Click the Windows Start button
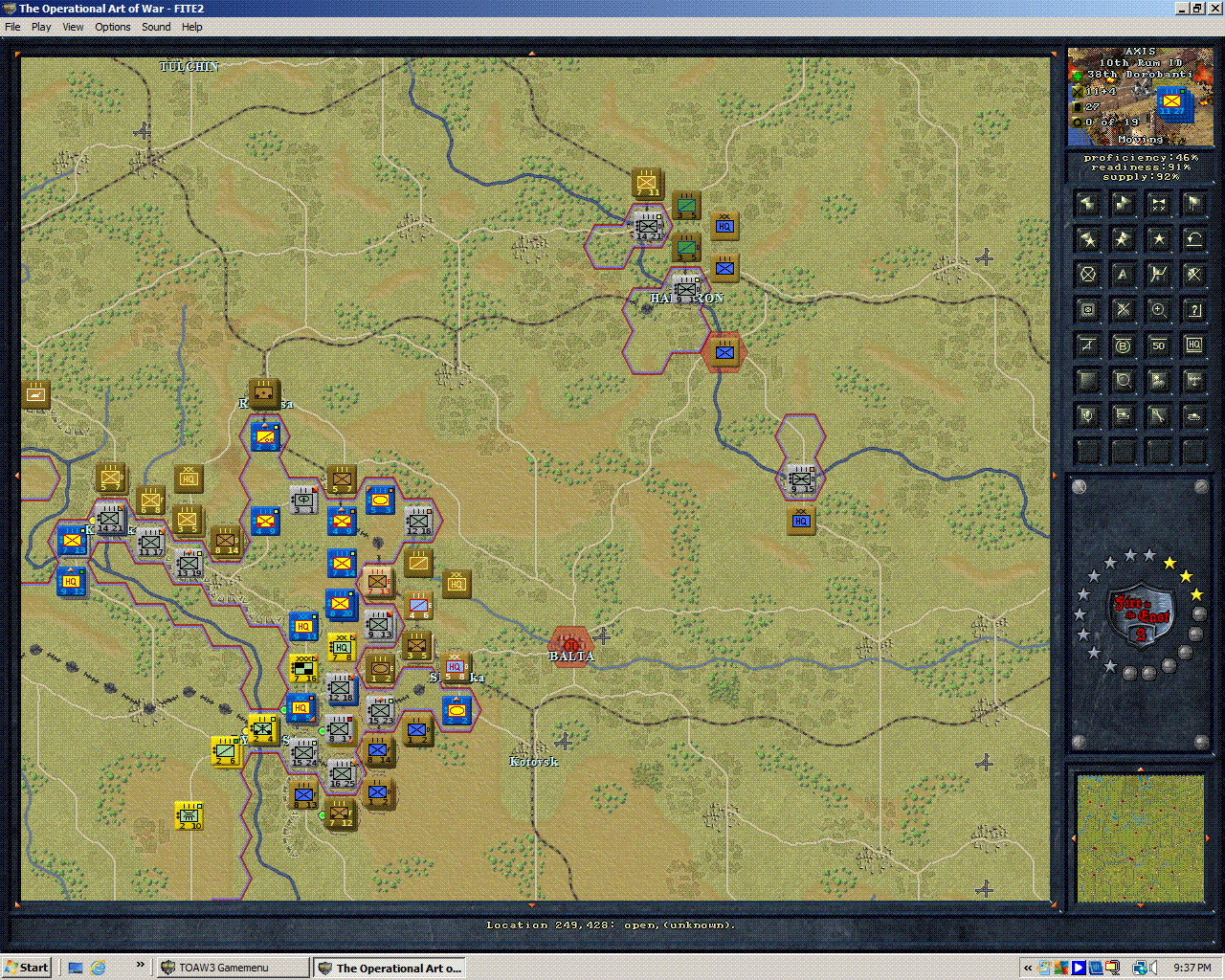 (27, 968)
